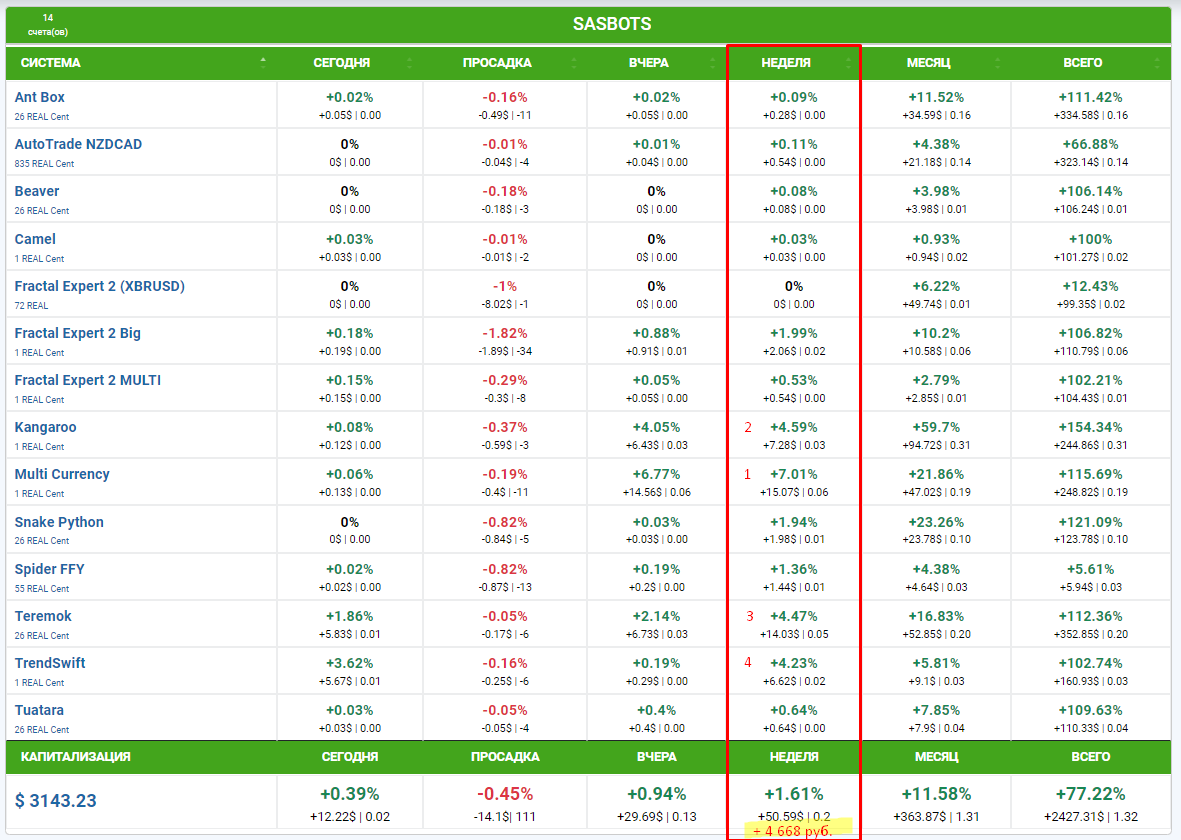Open the Camel system link
1181x840 pixels.
[x=35, y=239]
